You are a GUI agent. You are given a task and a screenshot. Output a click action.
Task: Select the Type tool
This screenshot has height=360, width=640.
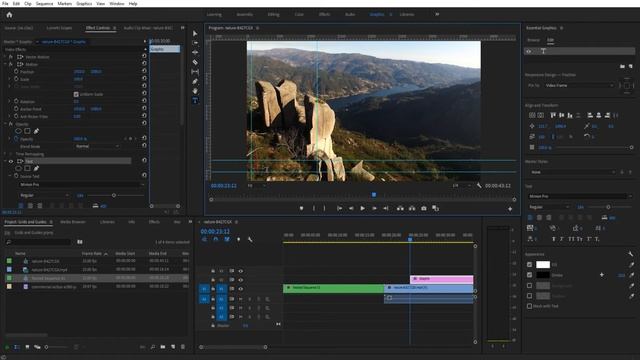(195, 100)
